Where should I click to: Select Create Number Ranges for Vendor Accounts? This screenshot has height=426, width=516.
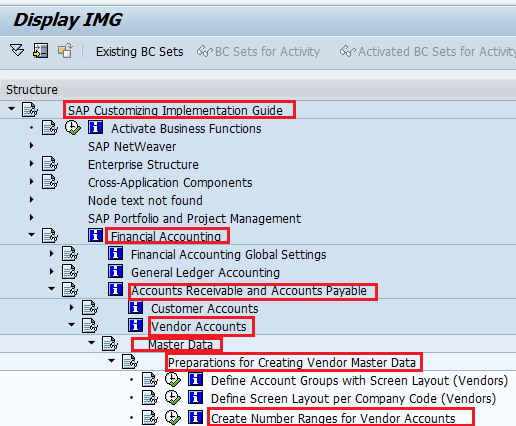click(333, 418)
